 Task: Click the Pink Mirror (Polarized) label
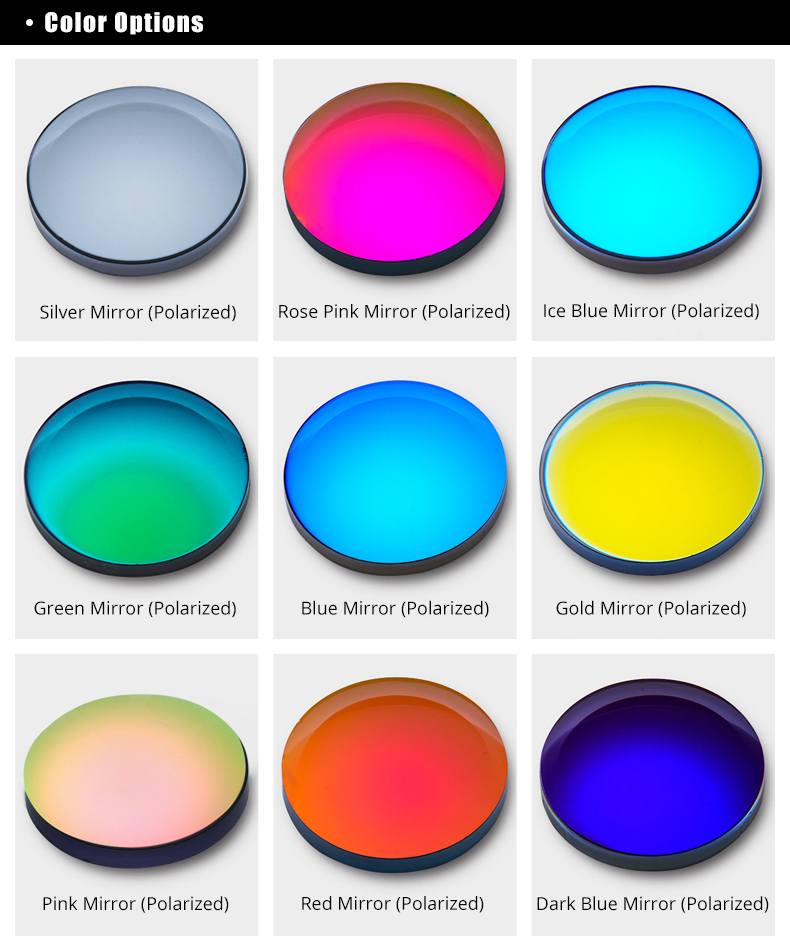pos(136,904)
